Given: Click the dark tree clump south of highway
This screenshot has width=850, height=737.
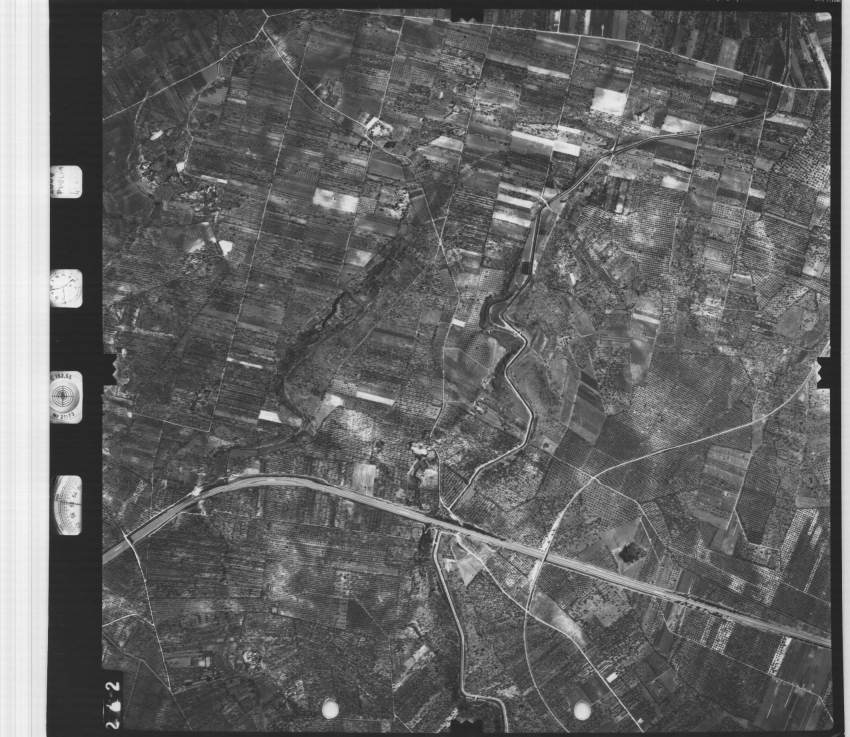Looking at the screenshot, I should [631, 552].
